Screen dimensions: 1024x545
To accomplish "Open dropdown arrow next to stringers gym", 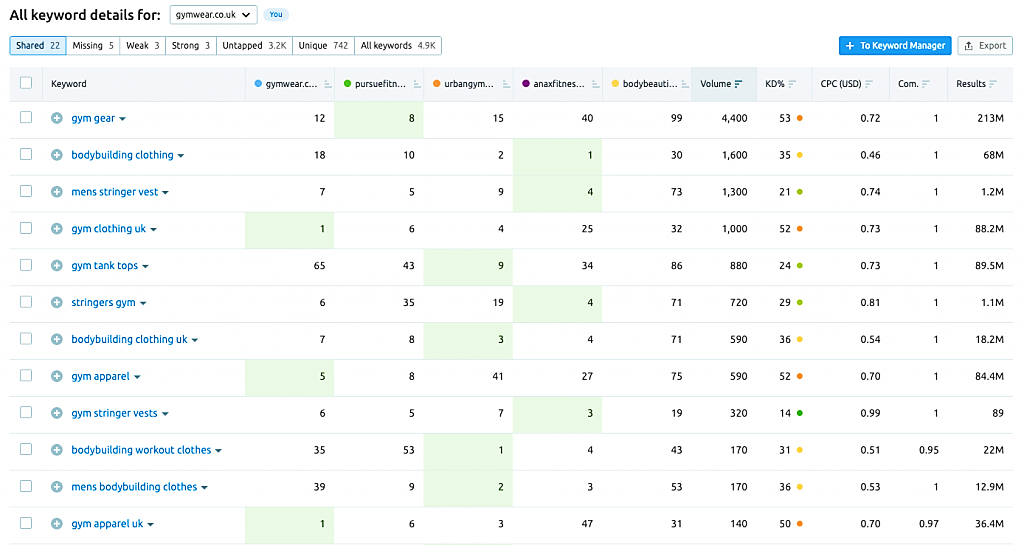I will click(x=143, y=304).
